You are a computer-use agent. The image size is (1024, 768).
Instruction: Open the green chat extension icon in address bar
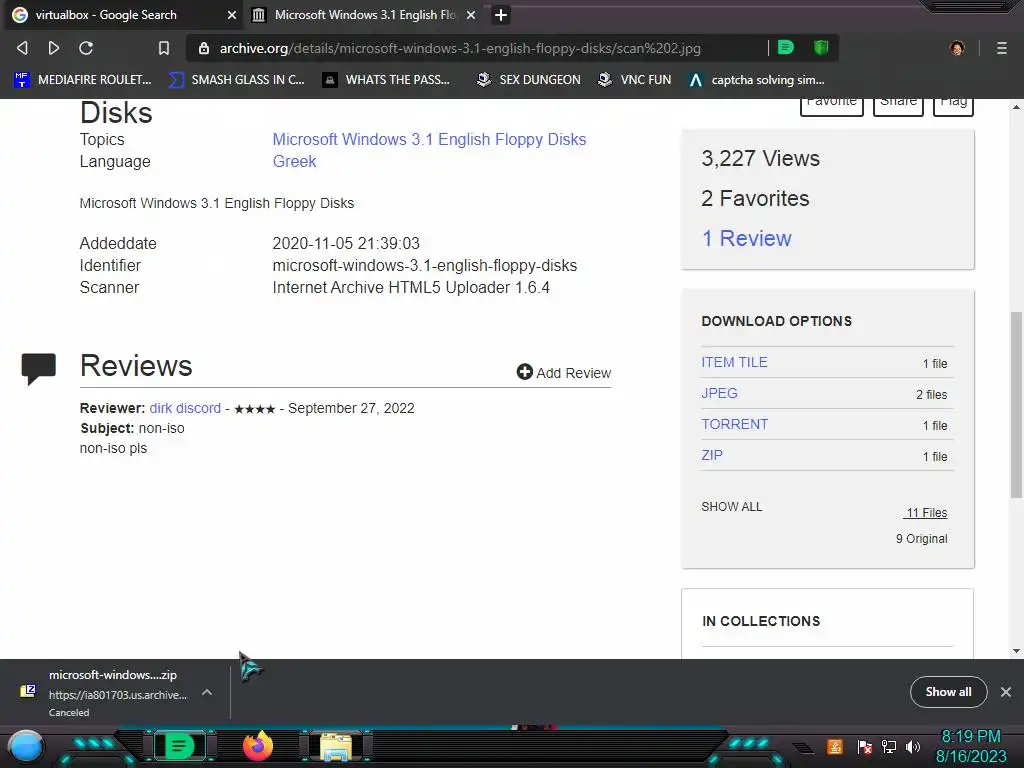(786, 48)
